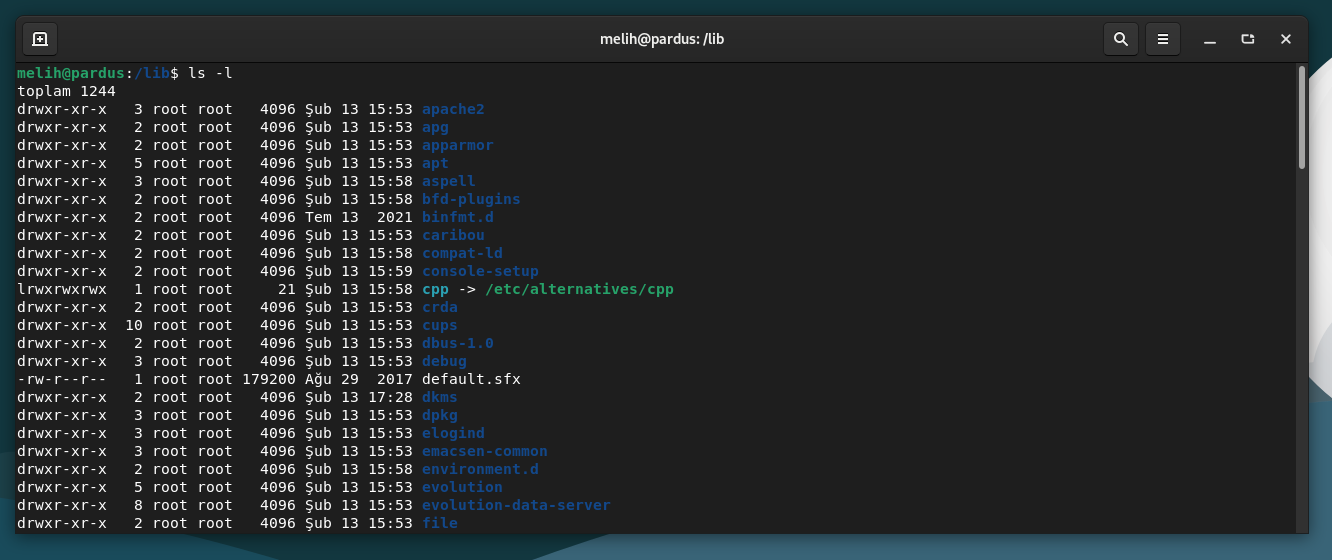The height and width of the screenshot is (560, 1332).
Task: Click the apache2 directory name
Action: 453,109
